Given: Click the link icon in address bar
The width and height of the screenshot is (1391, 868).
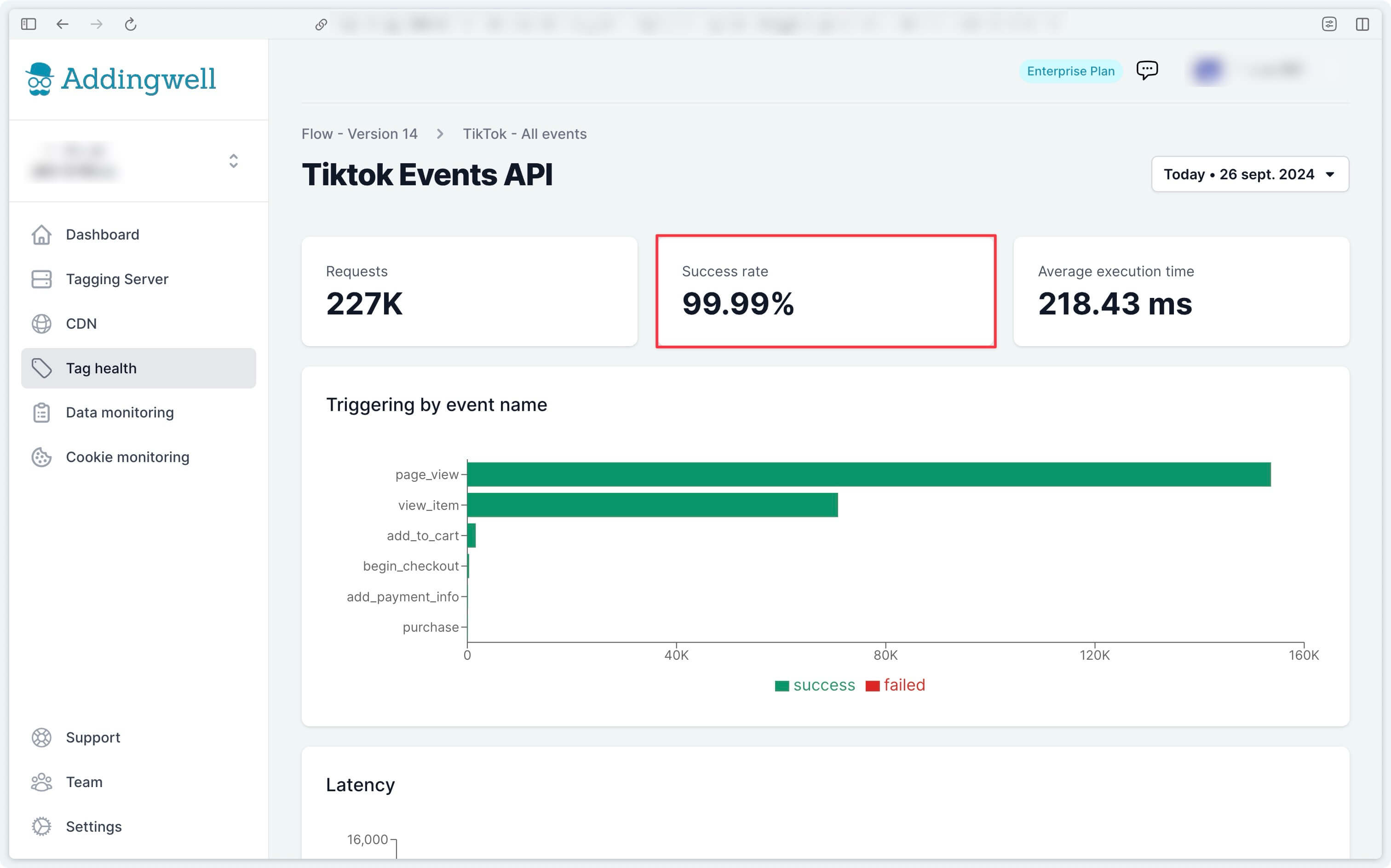Looking at the screenshot, I should tap(321, 24).
